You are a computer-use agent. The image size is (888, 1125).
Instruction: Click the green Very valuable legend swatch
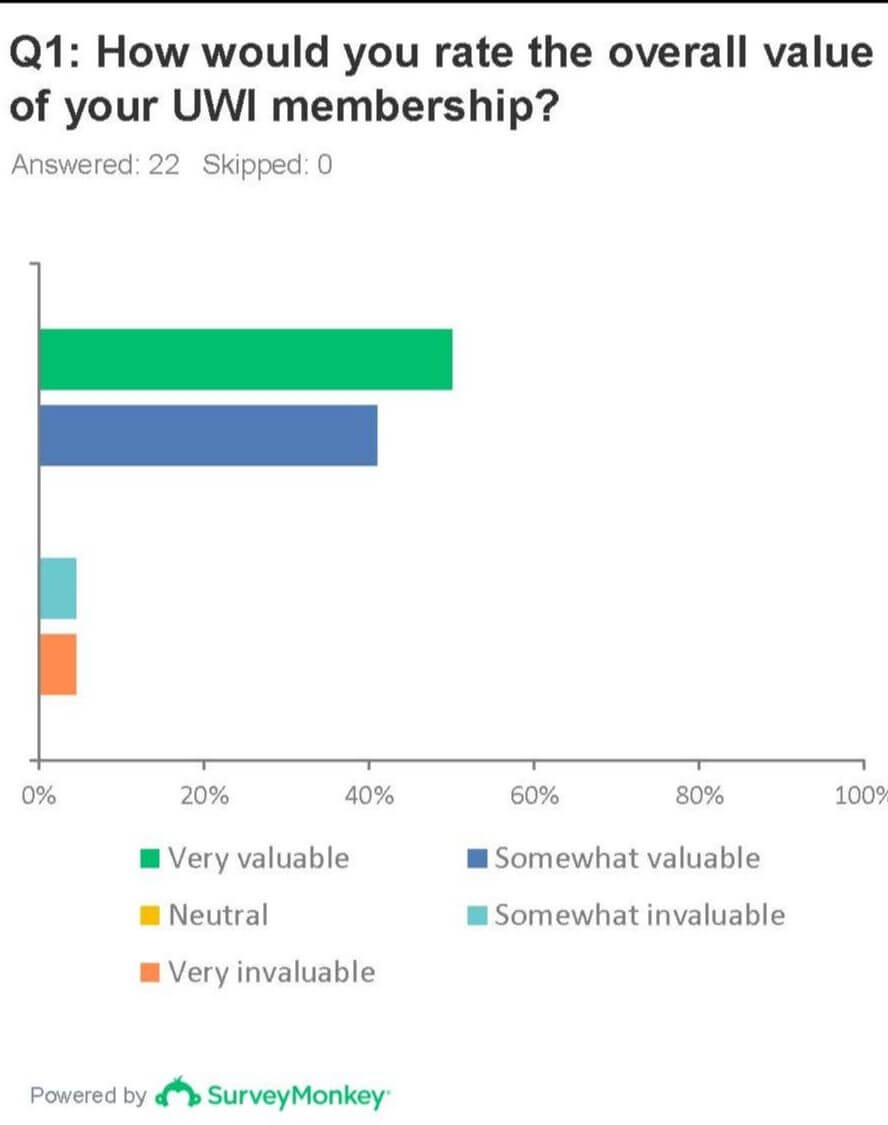(x=150, y=858)
